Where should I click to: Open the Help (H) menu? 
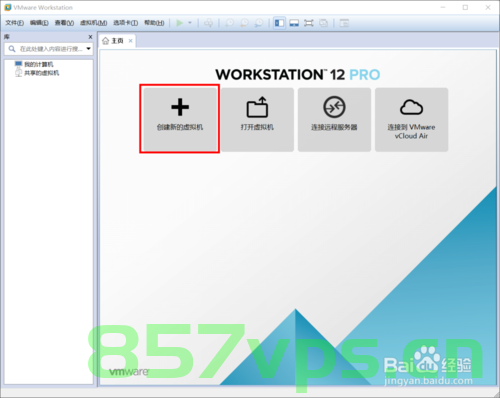154,23
